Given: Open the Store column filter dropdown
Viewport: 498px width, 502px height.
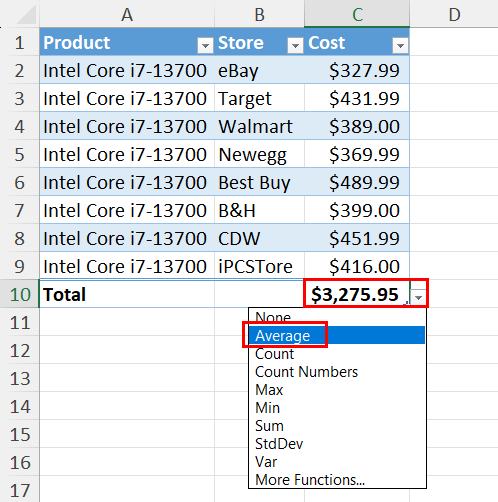Looking at the screenshot, I should coord(295,45).
